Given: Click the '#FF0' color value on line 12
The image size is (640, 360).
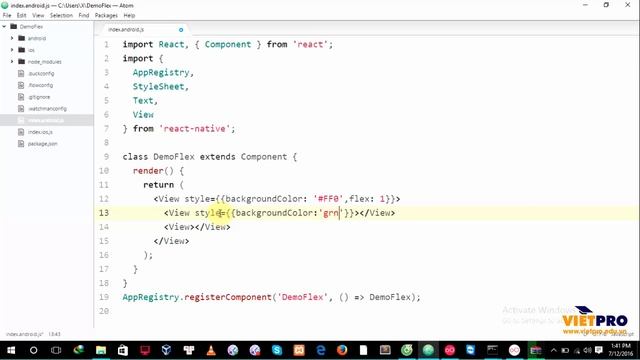Looking at the screenshot, I should point(329,199).
